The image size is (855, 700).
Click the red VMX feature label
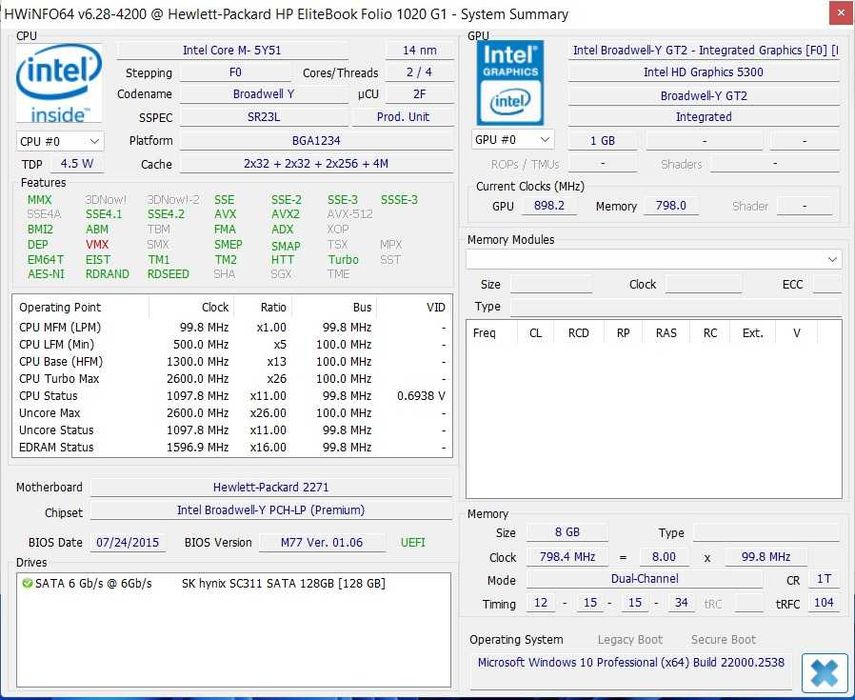[x=97, y=244]
